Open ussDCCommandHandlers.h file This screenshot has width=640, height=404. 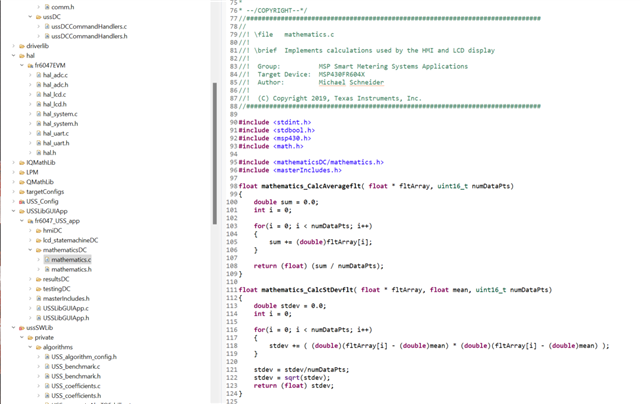pos(89,36)
